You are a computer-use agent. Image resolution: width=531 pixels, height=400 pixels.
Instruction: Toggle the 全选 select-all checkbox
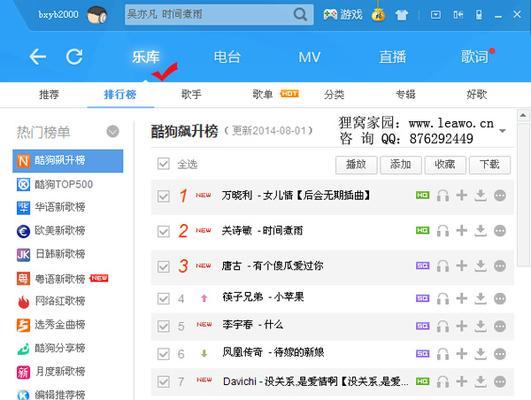(x=163, y=164)
